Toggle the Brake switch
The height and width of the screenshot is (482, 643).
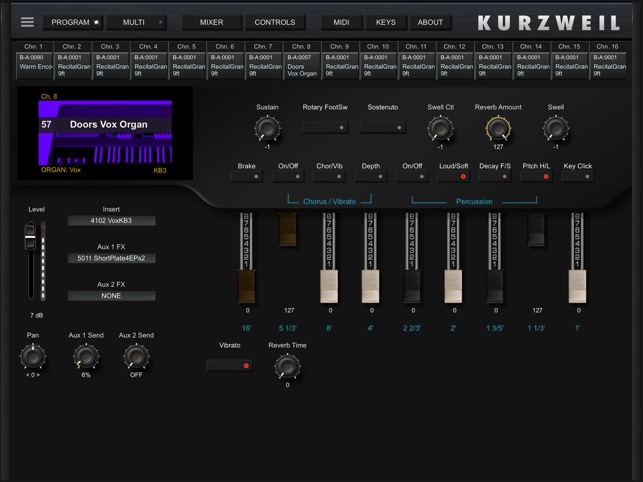click(246, 176)
